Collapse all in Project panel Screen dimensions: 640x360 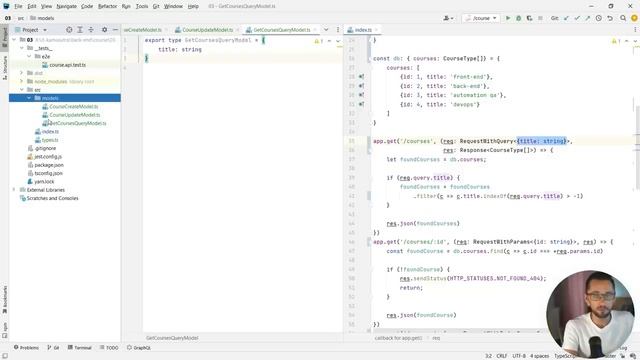[91, 30]
